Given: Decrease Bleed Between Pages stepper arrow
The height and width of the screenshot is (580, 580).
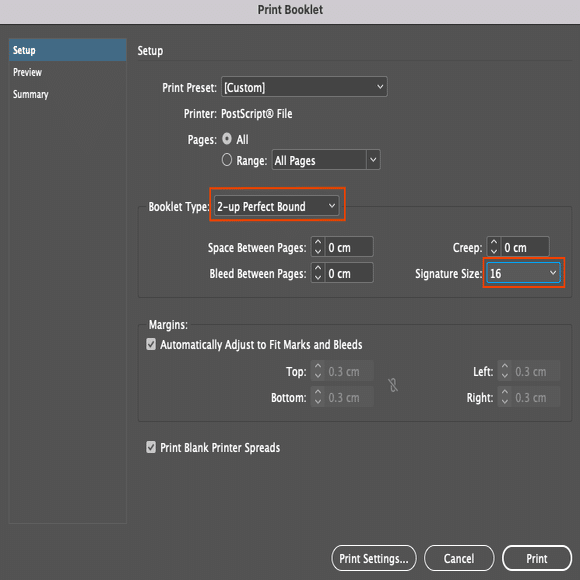Looking at the screenshot, I should (318, 278).
